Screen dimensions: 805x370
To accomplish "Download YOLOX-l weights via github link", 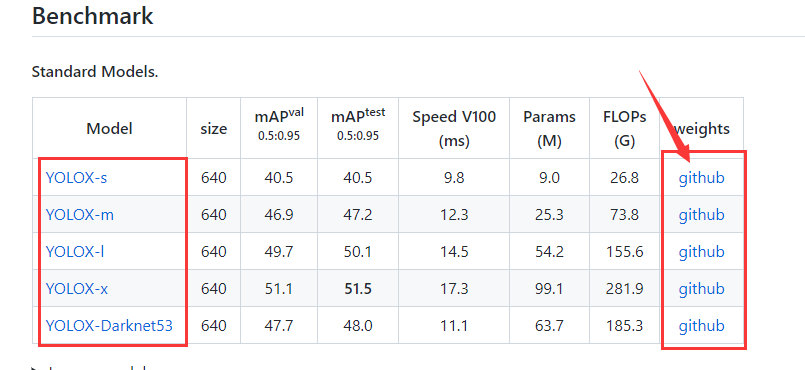I will [x=701, y=251].
